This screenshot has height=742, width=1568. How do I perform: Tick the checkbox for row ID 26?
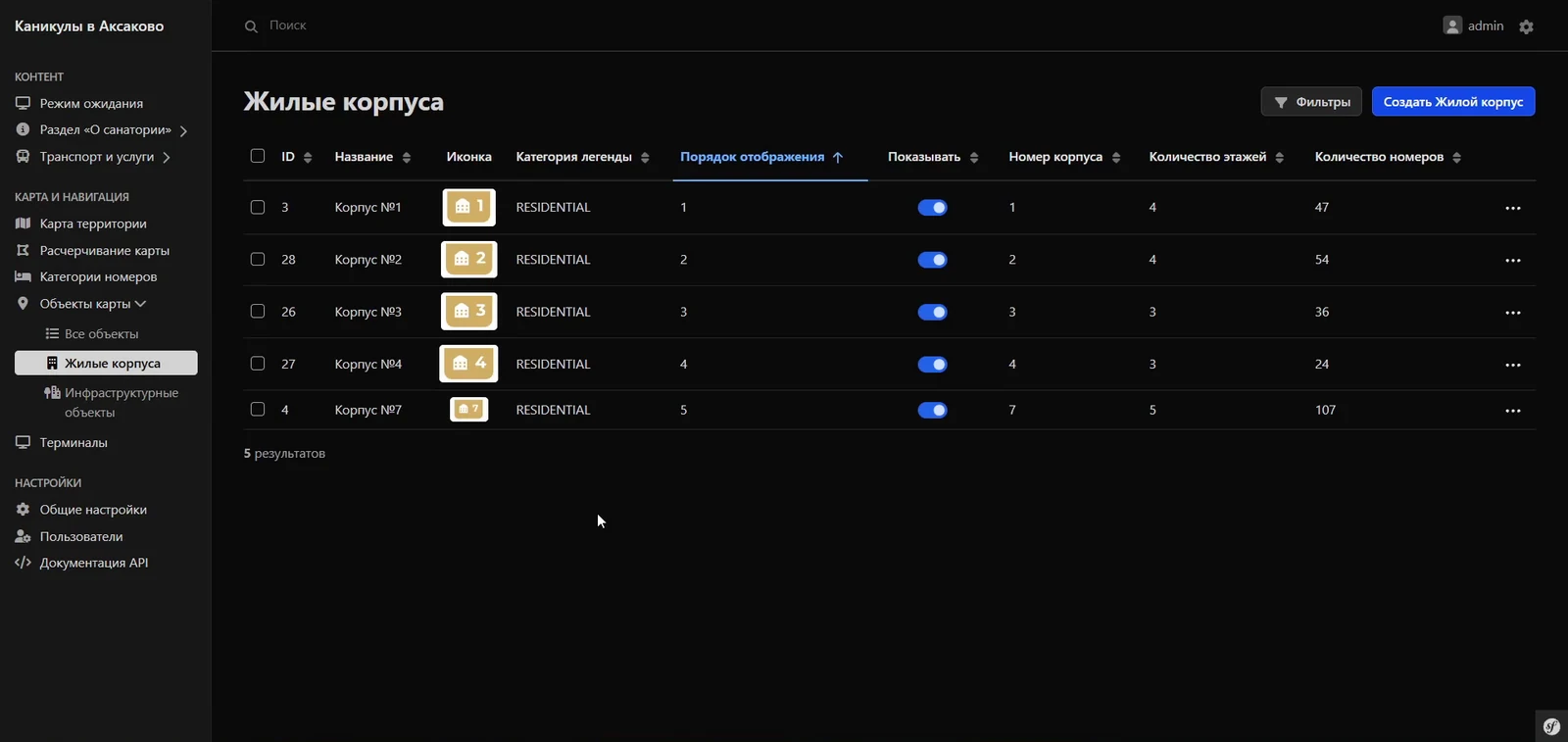[x=258, y=311]
